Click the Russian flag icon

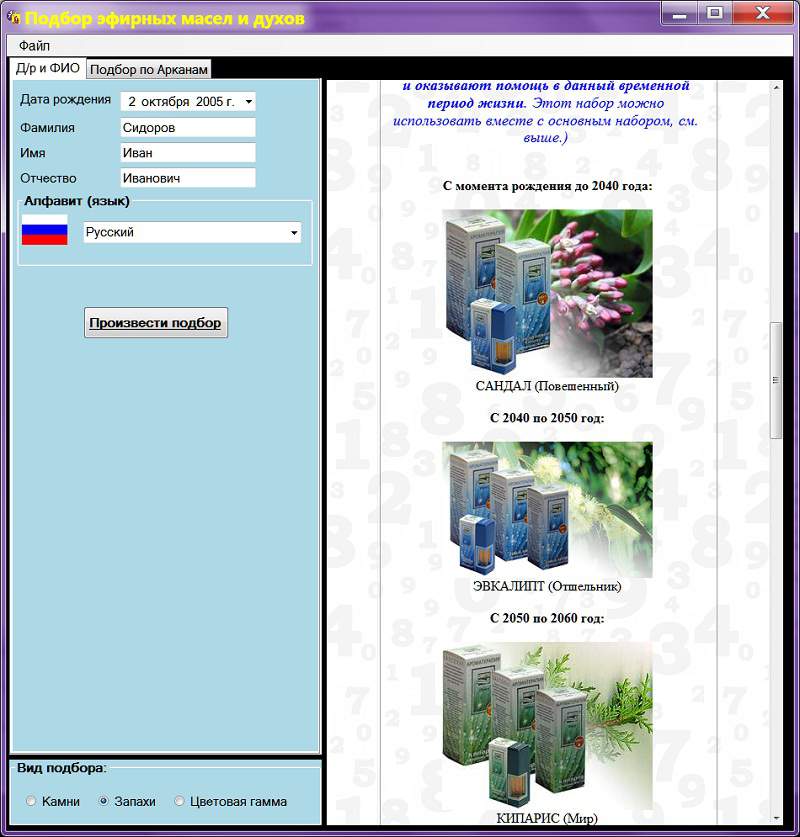pyautogui.click(x=45, y=230)
